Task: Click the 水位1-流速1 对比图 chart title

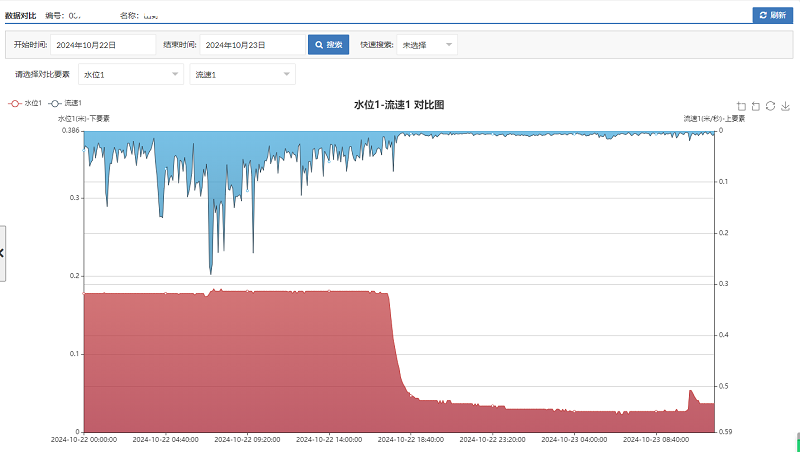Action: click(399, 104)
